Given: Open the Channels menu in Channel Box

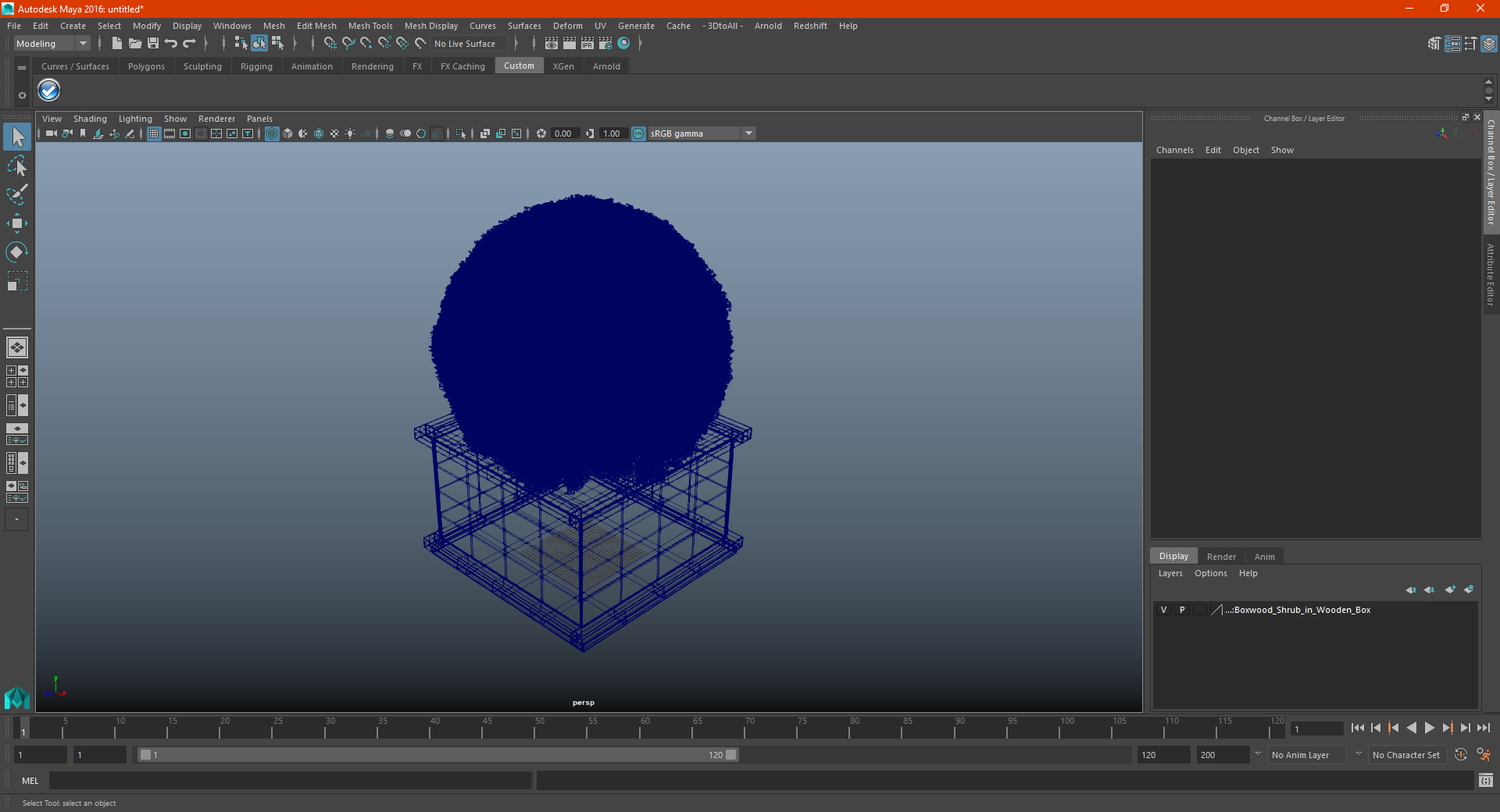Looking at the screenshot, I should tap(1175, 150).
